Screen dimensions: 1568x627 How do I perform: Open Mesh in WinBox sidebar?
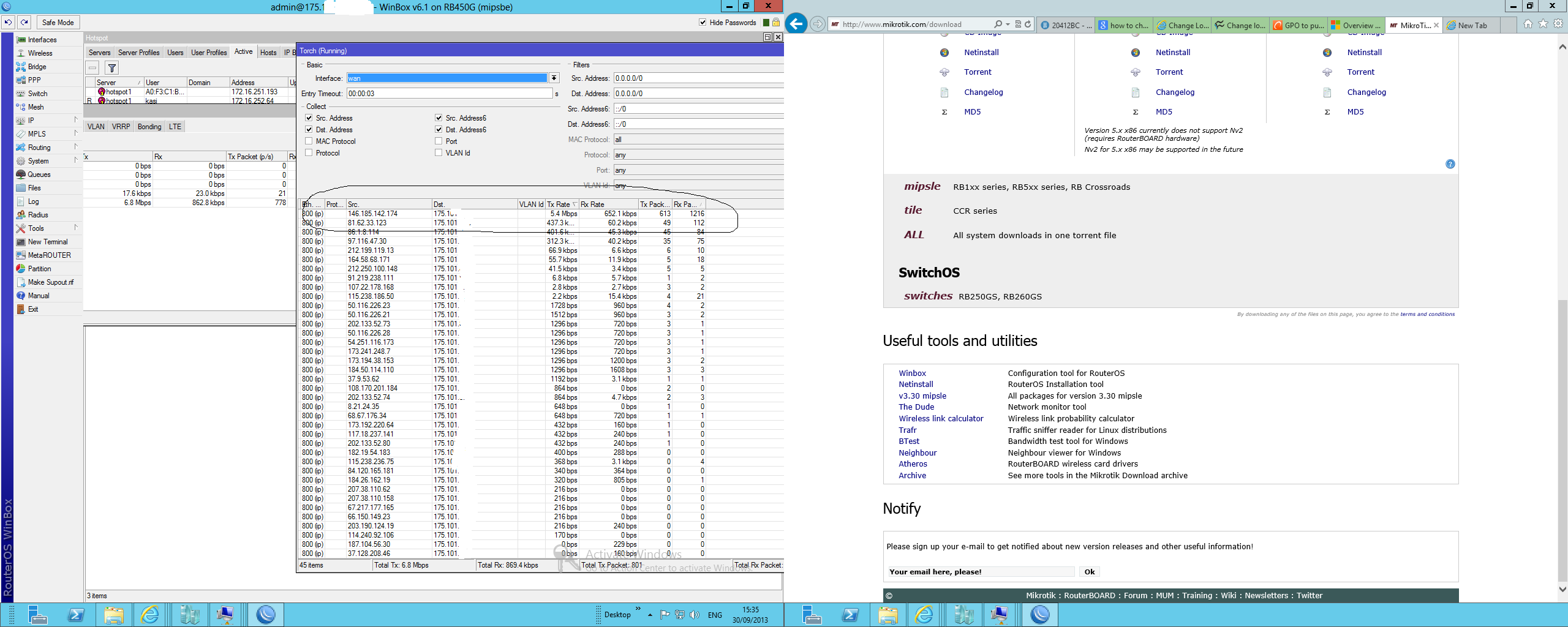click(x=36, y=107)
